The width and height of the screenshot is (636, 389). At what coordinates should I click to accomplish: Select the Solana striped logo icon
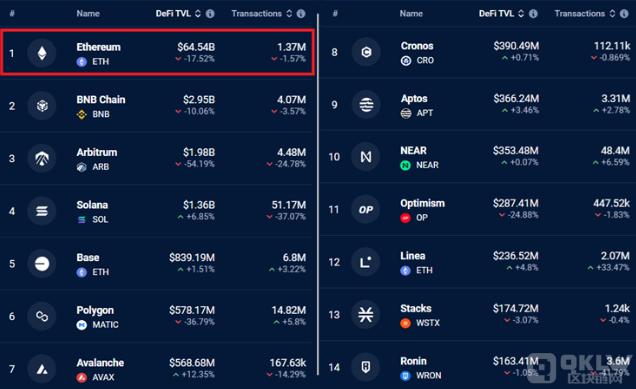[42, 211]
